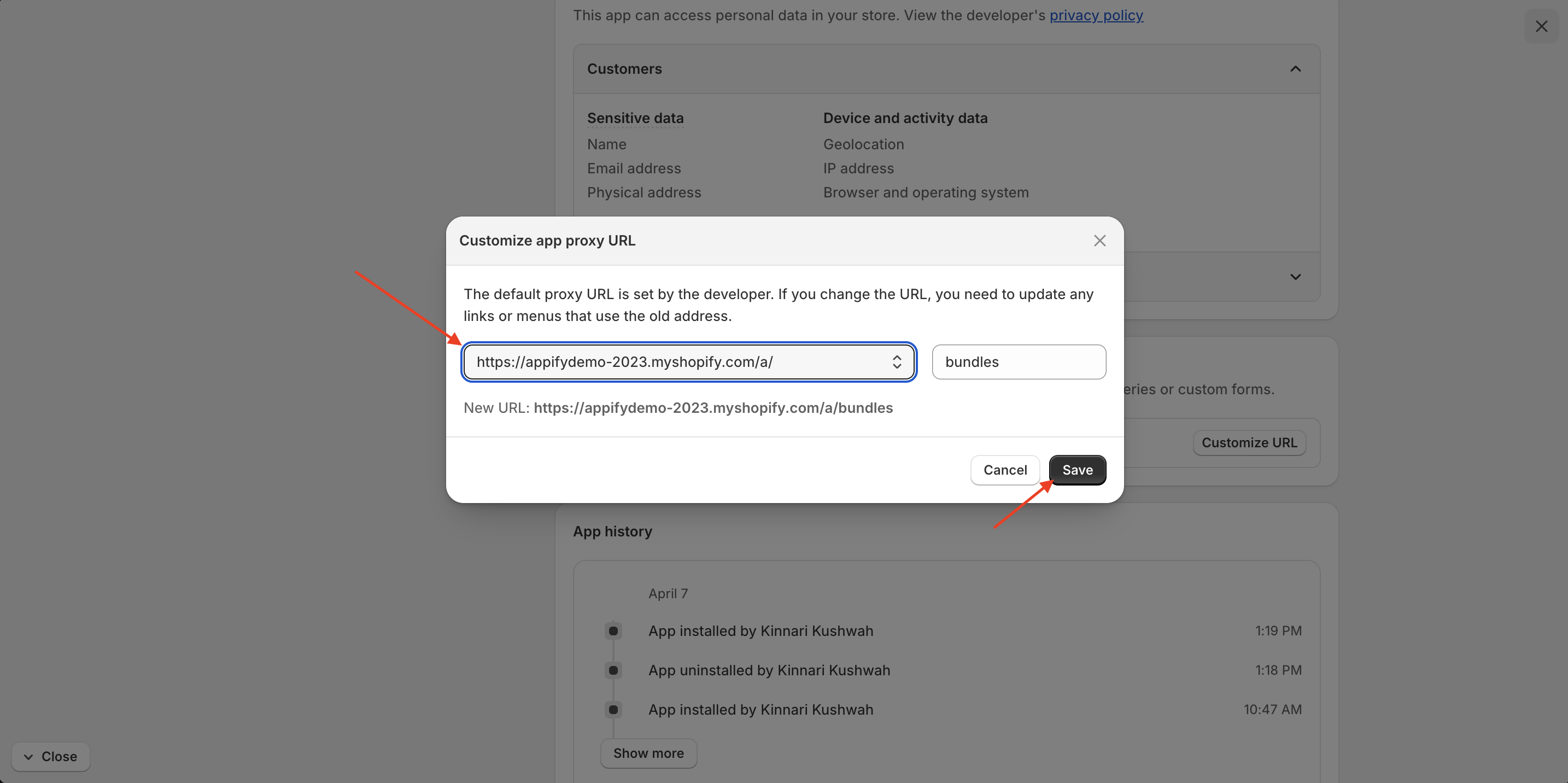The image size is (1568, 783).
Task: Show more app history entries
Action: click(x=648, y=753)
